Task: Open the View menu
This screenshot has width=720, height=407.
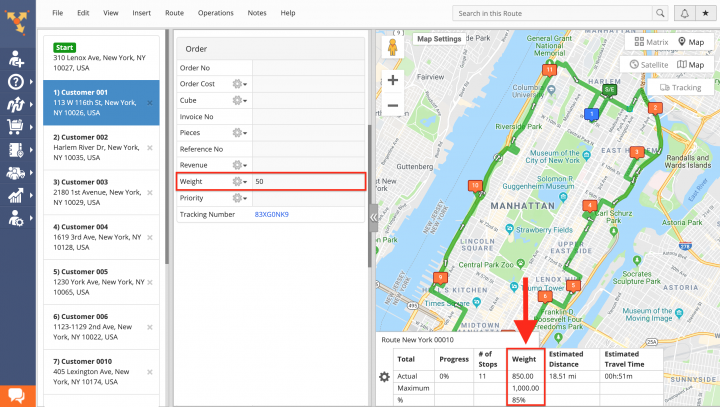Action: click(111, 13)
